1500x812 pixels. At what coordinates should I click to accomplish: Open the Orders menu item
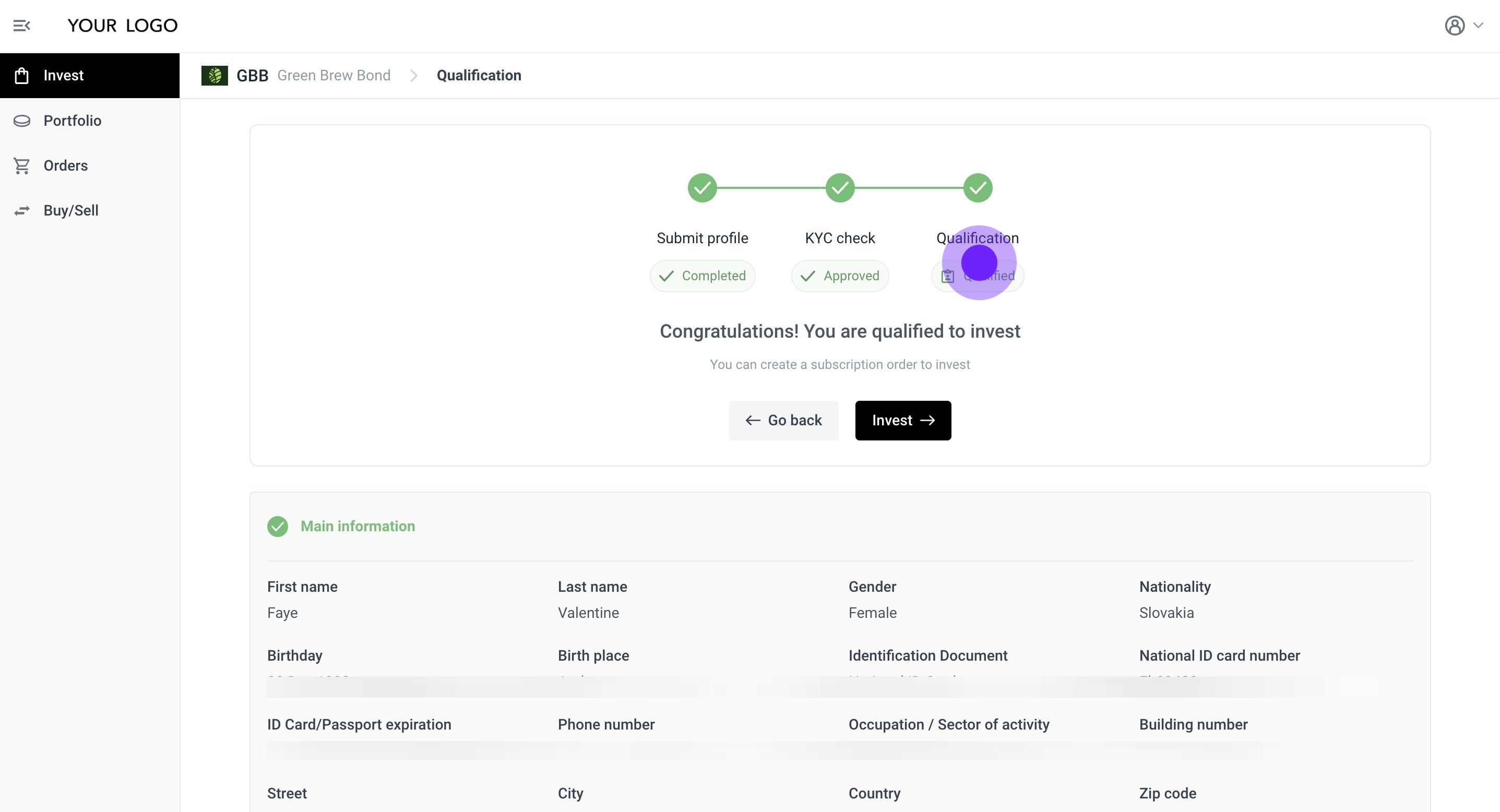click(x=65, y=166)
